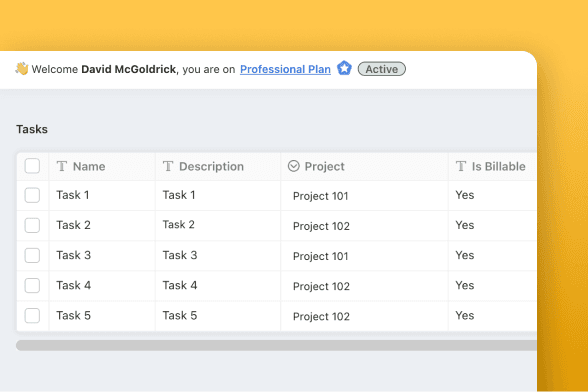Check the Task 3 row checkbox
The width and height of the screenshot is (588, 392).
coord(32,255)
